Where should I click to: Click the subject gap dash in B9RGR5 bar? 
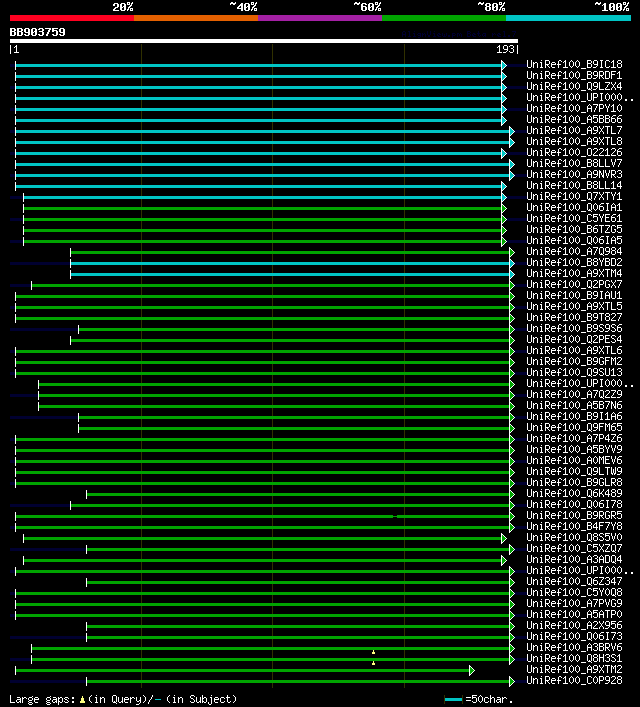click(x=395, y=516)
